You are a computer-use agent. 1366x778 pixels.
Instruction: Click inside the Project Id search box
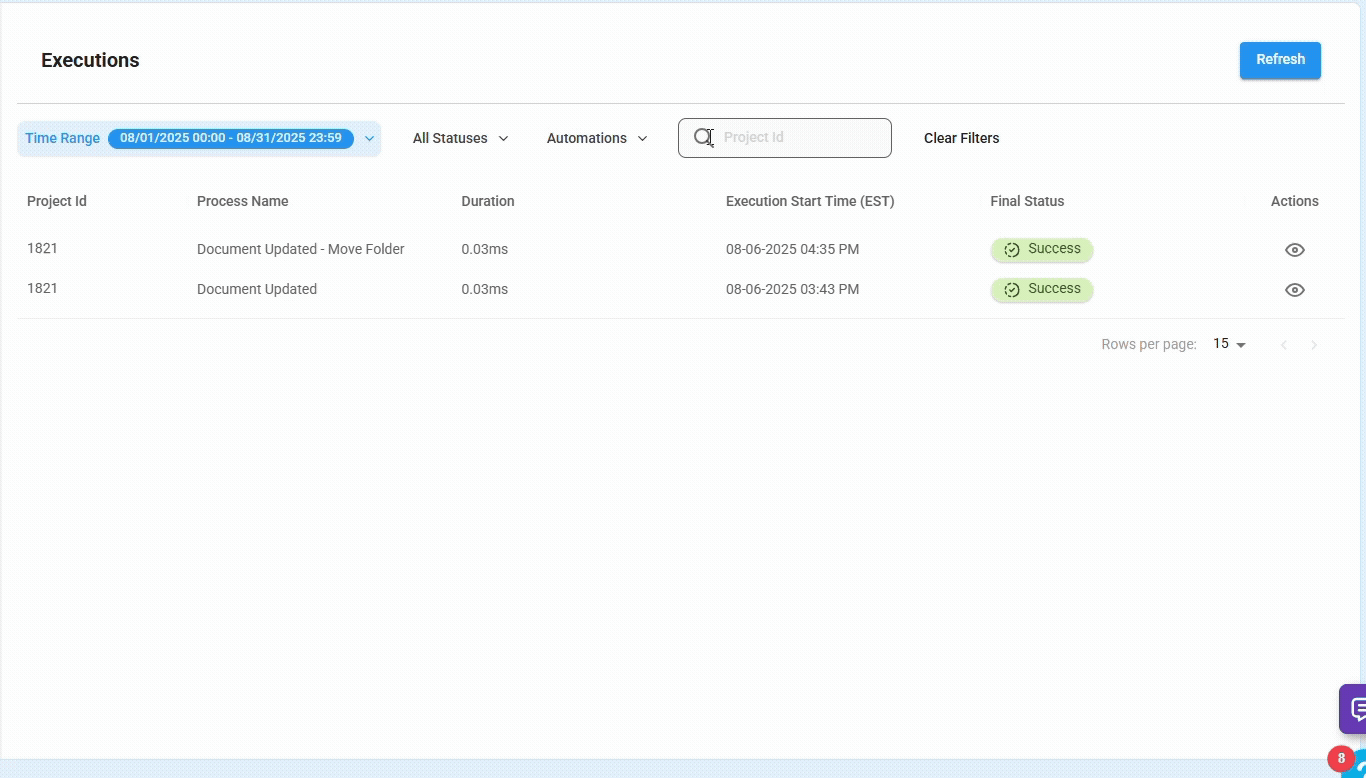[x=790, y=137]
